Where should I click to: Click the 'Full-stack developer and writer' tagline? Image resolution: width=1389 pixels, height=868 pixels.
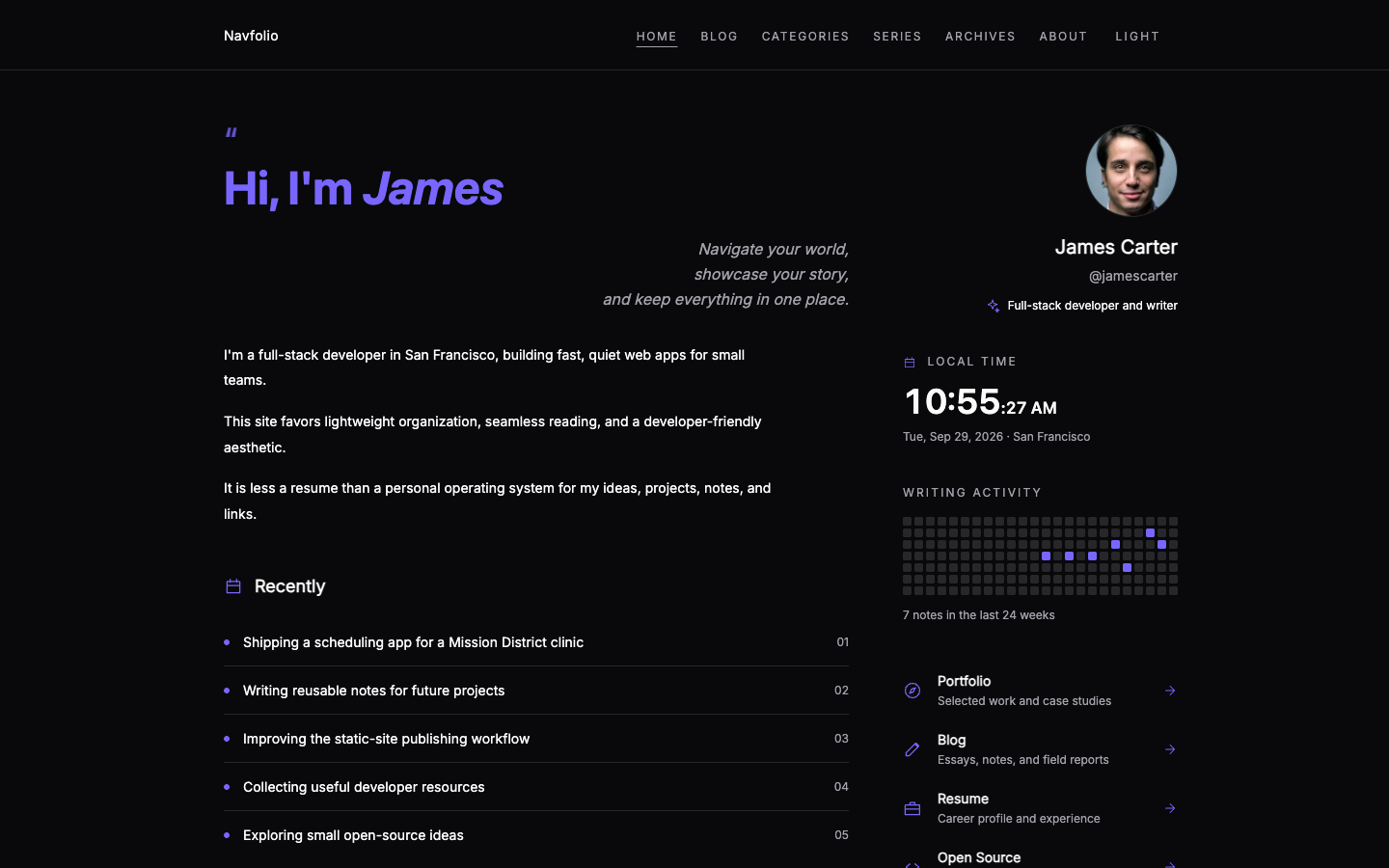coord(1093,306)
